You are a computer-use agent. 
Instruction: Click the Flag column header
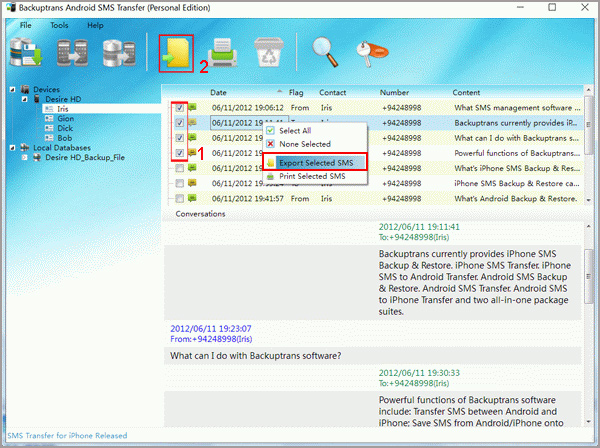(x=296, y=93)
